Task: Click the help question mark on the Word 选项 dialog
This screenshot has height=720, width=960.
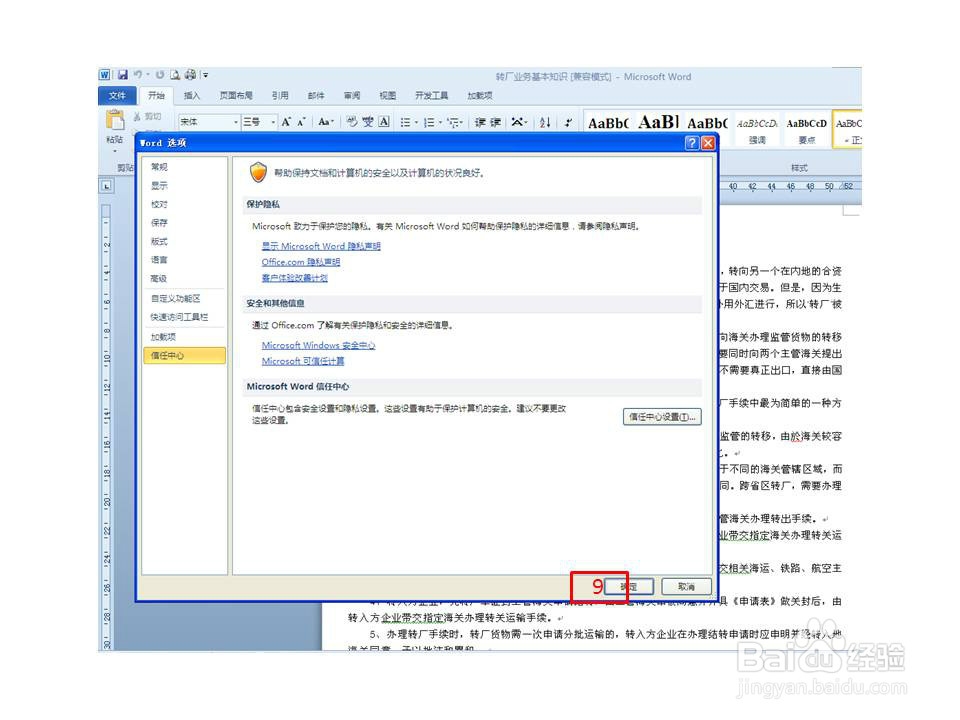Action: pyautogui.click(x=693, y=142)
